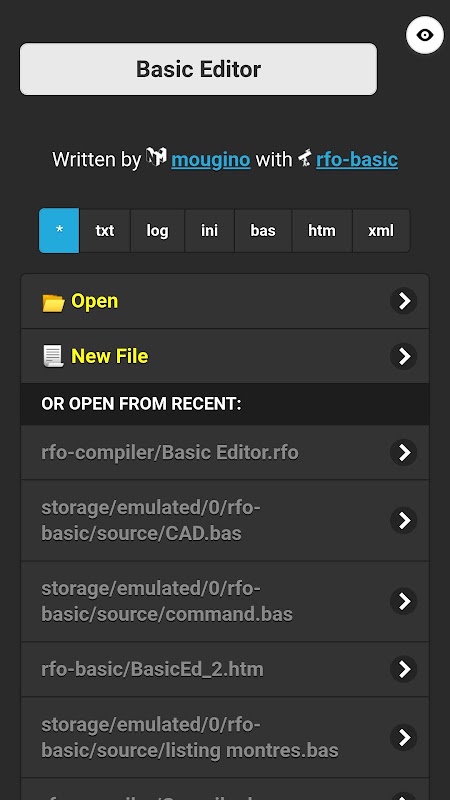Click the chevron arrow on New File row

pos(404,356)
